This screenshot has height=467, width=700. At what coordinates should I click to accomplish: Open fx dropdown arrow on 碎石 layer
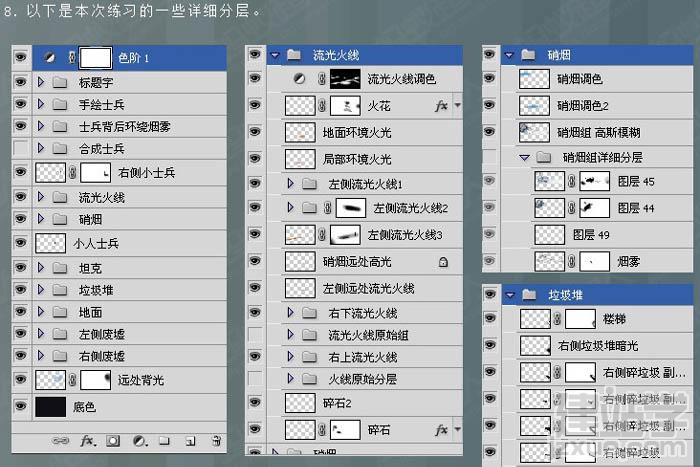(458, 429)
